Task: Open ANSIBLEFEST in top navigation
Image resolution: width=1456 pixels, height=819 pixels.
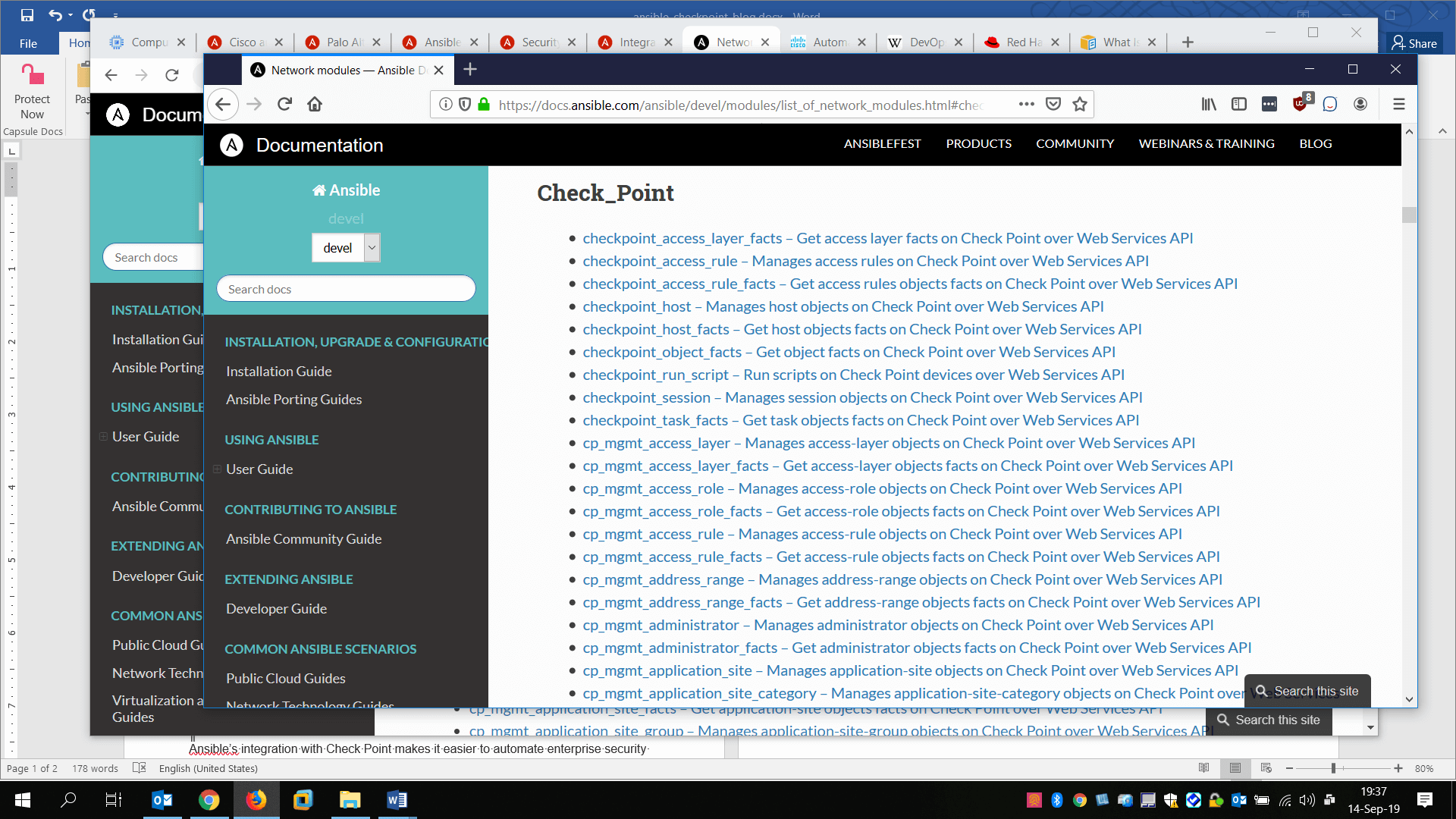Action: [882, 144]
